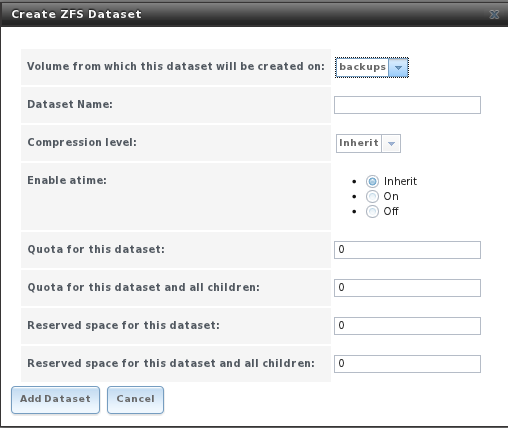The width and height of the screenshot is (508, 428).
Task: Click the Quota for dataset and children field
Action: click(x=407, y=288)
